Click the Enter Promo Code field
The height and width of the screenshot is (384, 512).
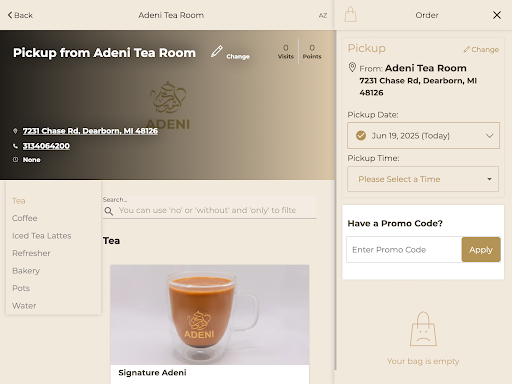coord(404,250)
